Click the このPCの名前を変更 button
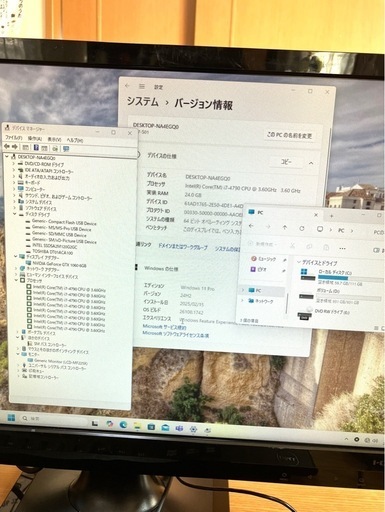 (289, 135)
